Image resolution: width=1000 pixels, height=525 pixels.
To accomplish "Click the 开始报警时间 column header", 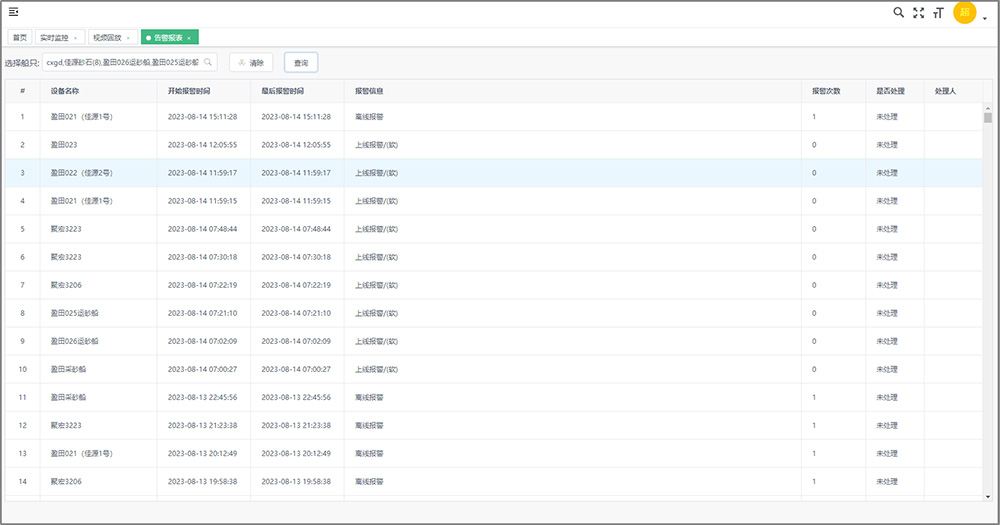I will point(188,91).
